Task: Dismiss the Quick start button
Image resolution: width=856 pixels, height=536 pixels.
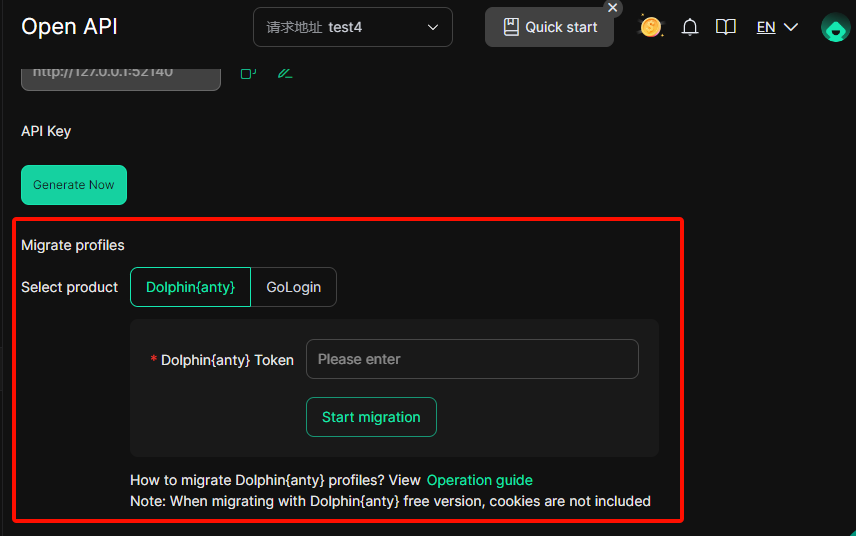Action: point(613,8)
